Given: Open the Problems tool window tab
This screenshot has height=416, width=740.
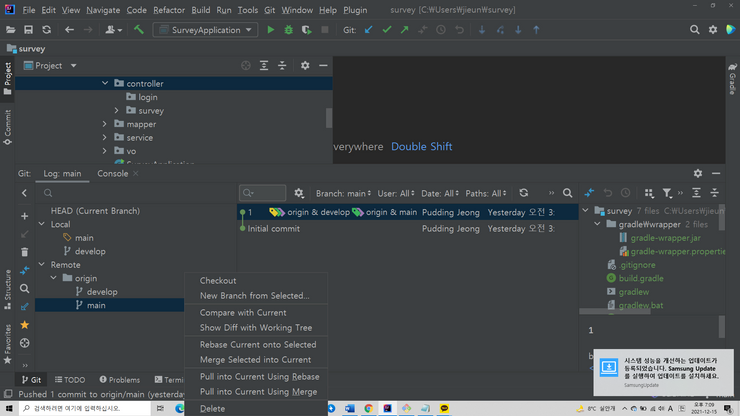Looking at the screenshot, I should (119, 380).
